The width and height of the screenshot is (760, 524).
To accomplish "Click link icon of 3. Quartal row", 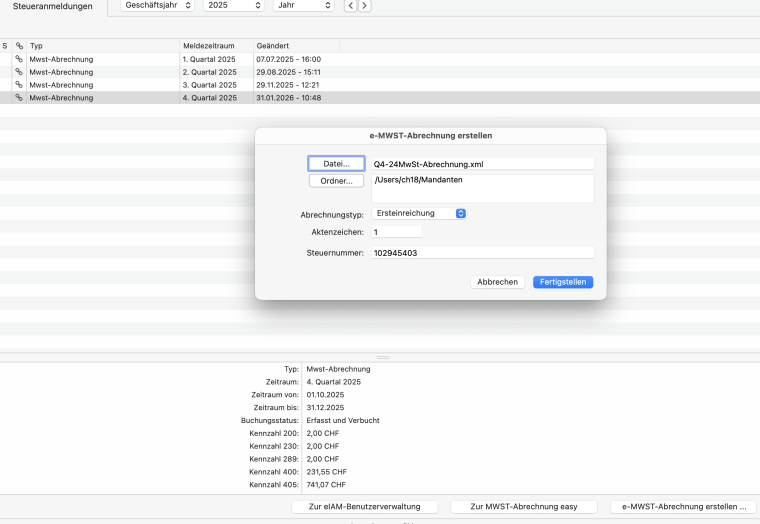I will [x=18, y=85].
